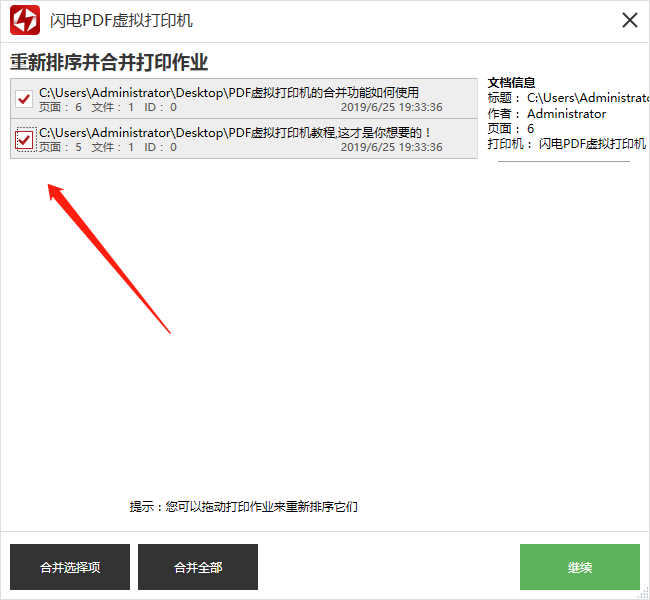The image size is (650, 600).
Task: Click the 合并选择项 button
Action: (x=70, y=567)
